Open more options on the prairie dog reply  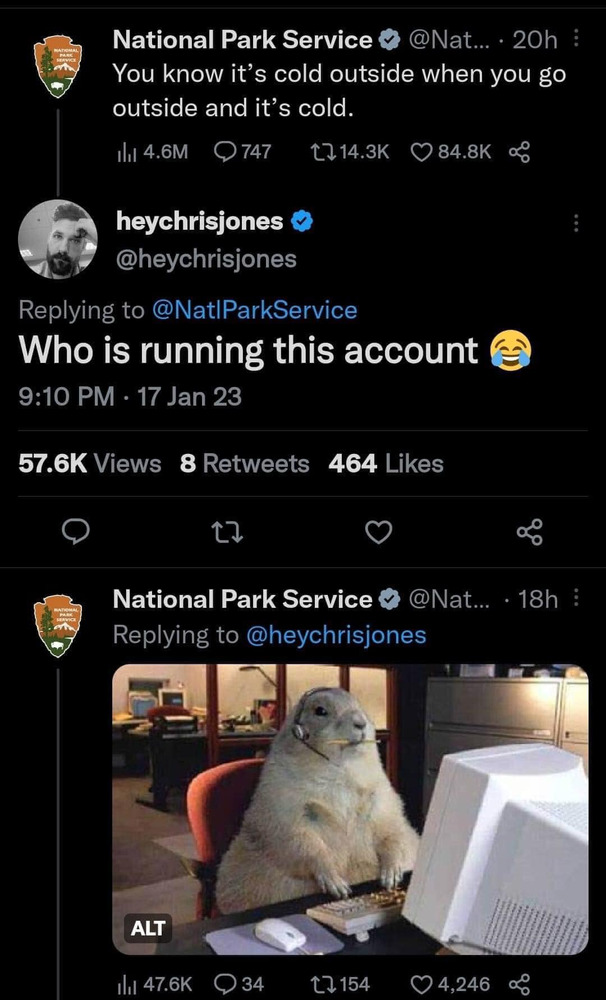pyautogui.click(x=574, y=599)
